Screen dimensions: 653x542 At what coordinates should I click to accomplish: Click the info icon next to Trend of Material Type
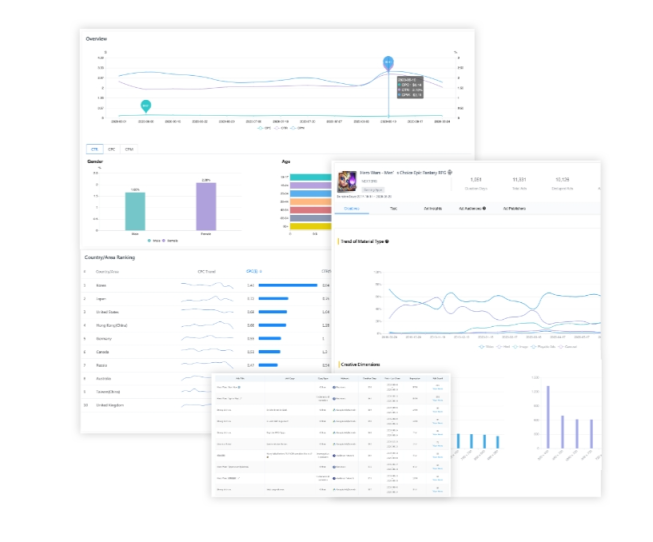click(x=388, y=242)
